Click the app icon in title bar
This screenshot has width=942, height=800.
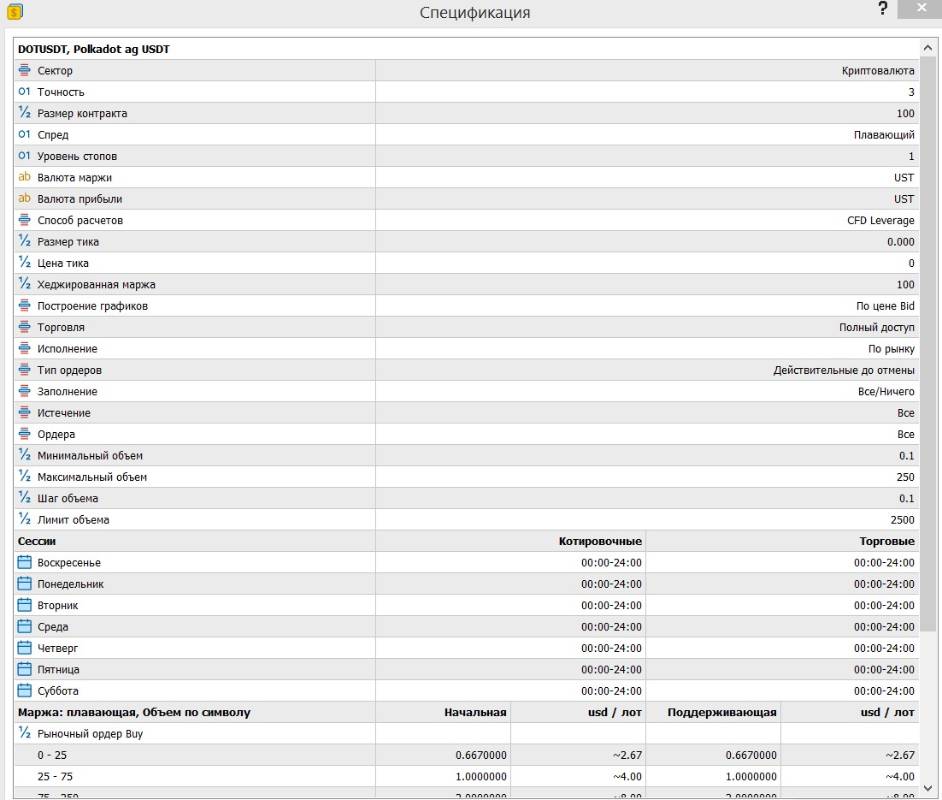tap(14, 12)
